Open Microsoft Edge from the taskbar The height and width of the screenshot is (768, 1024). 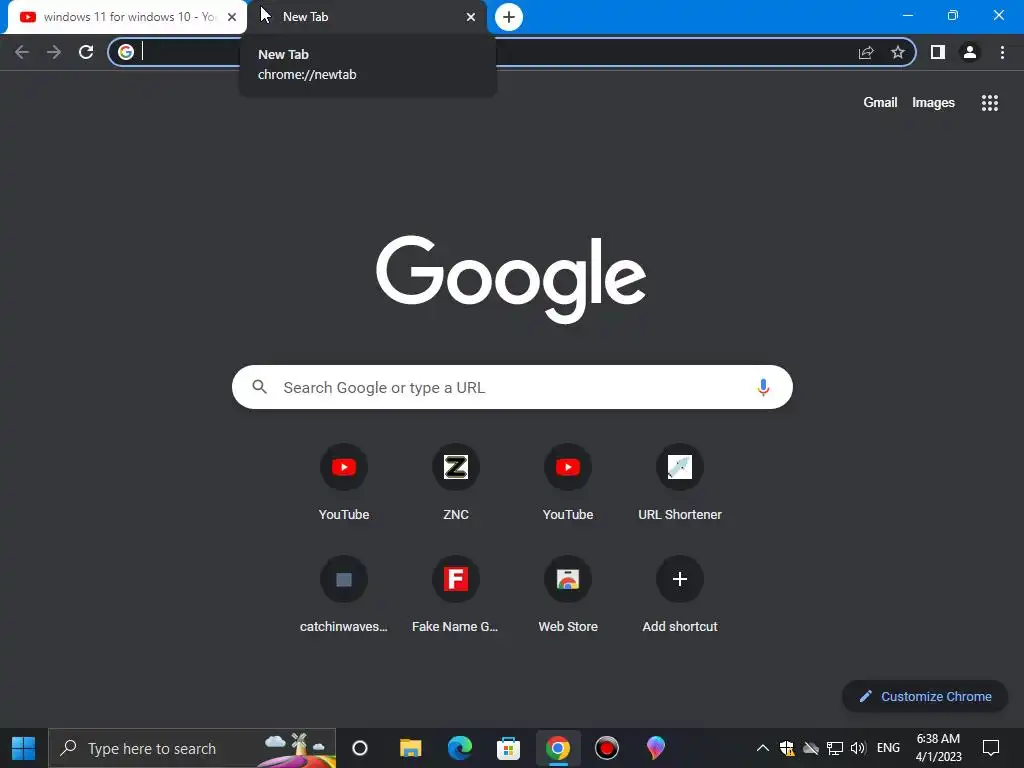pos(460,748)
